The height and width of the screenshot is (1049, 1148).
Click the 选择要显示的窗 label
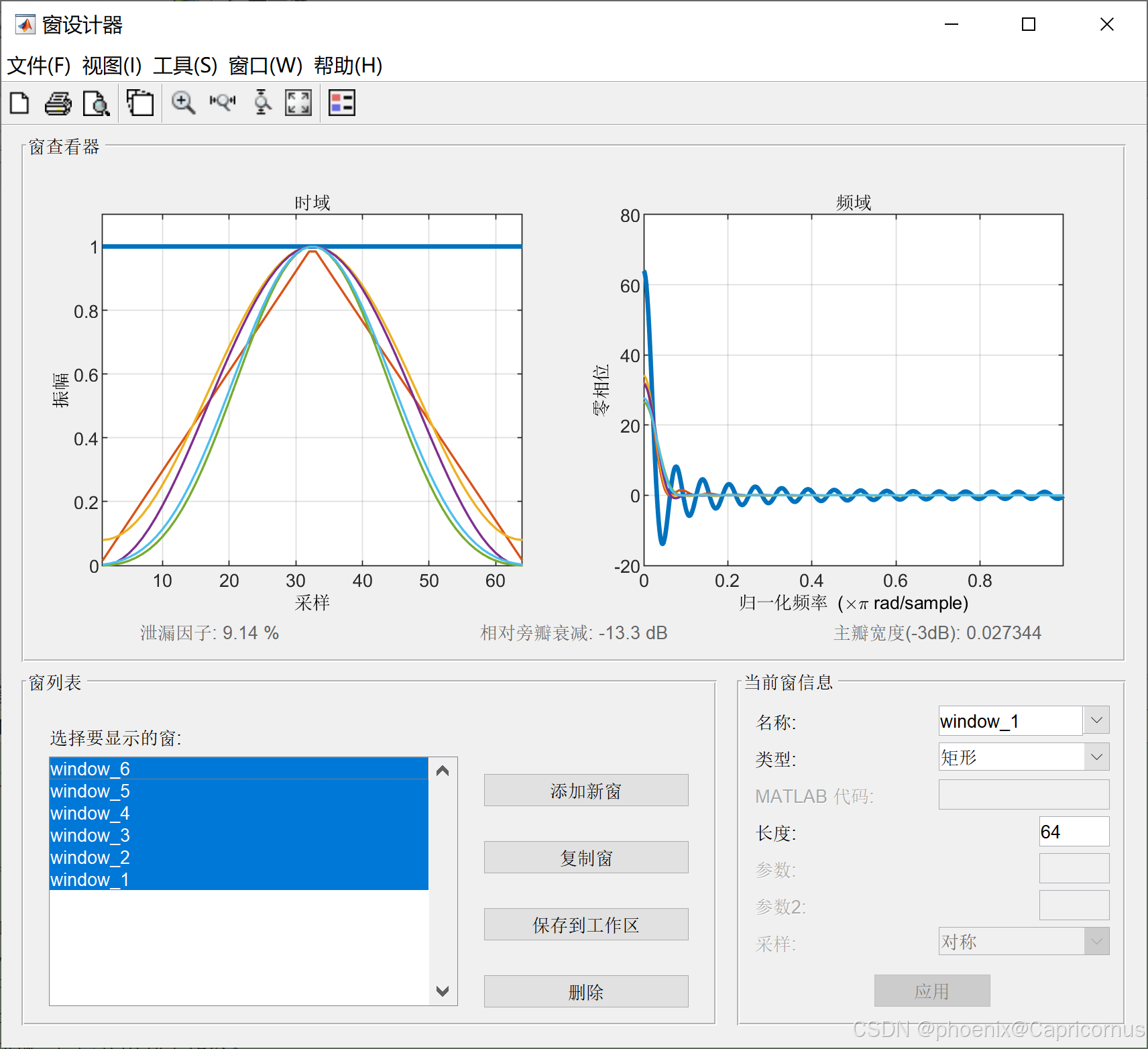(x=115, y=738)
